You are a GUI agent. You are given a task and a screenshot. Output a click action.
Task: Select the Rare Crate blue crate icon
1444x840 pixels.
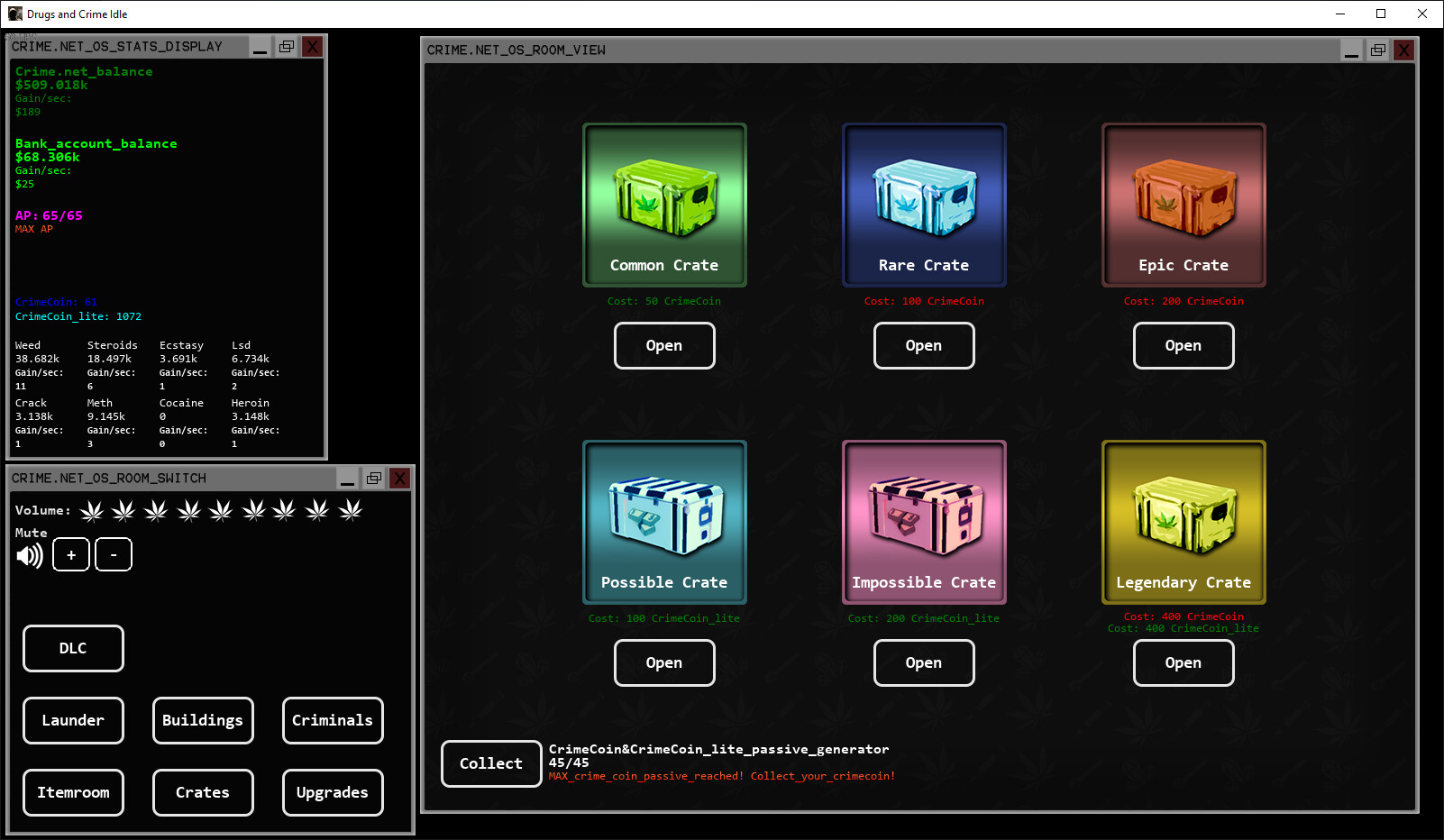[924, 198]
